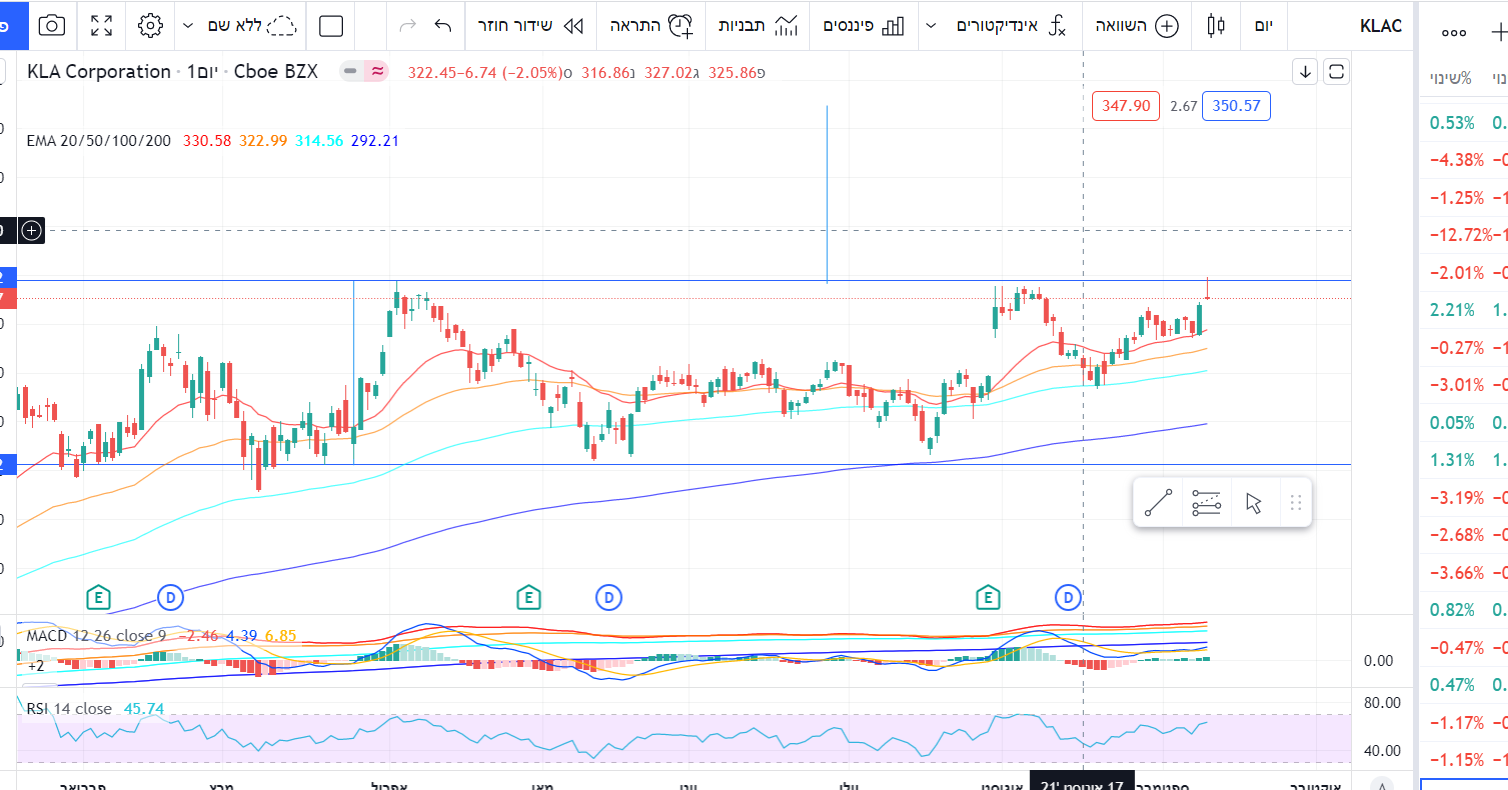Viewport: 1508px width, 790px height.
Task: Select the trend line drawing tool
Action: pyautogui.click(x=1158, y=503)
